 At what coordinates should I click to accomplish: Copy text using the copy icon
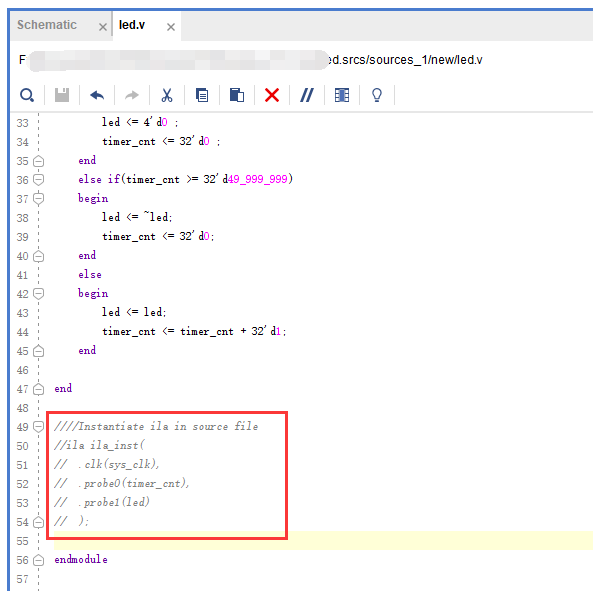202,95
